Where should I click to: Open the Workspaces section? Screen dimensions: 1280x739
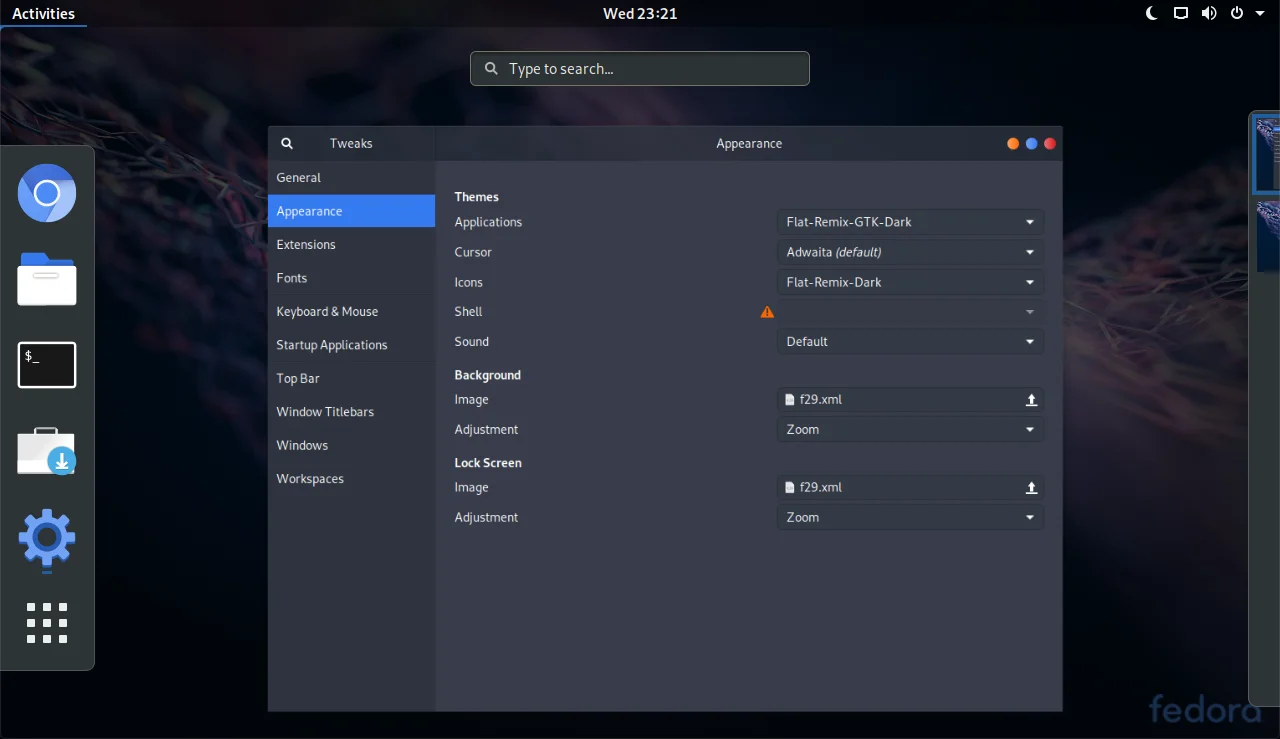(x=351, y=479)
